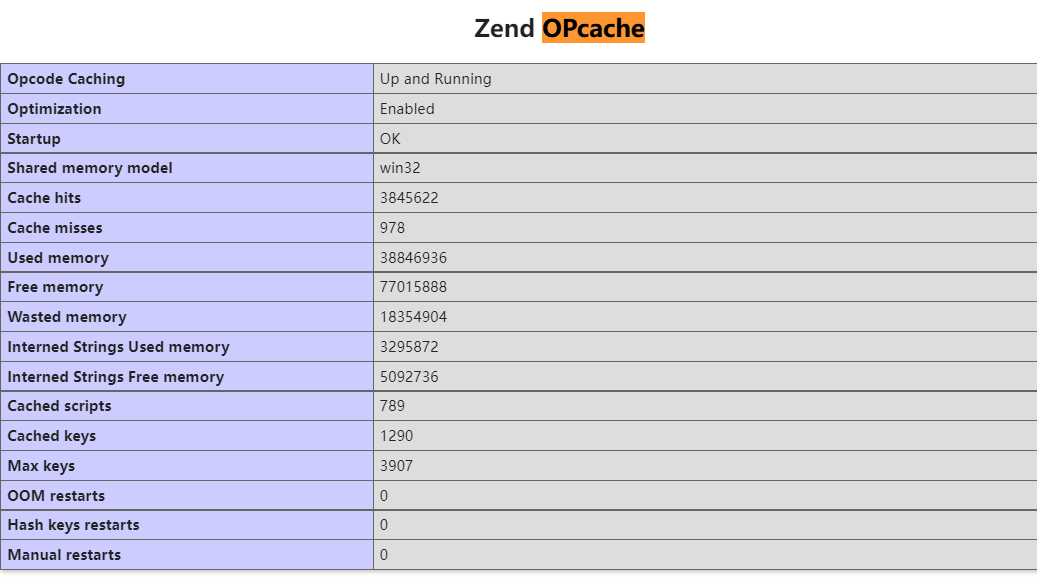Select Interned Strings Free memory label
The height and width of the screenshot is (577, 1037).
[116, 377]
